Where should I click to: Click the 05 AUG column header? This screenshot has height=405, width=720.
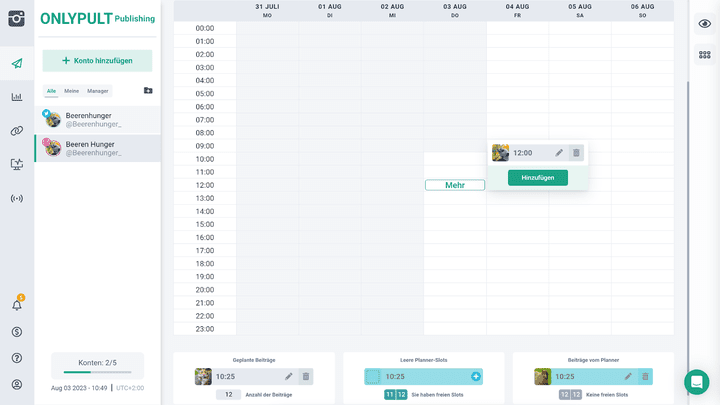pos(580,11)
